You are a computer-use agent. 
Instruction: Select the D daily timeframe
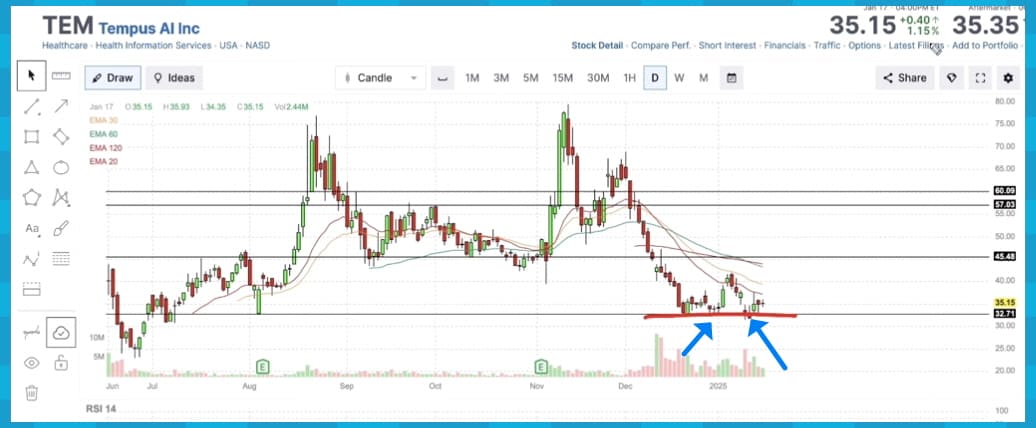click(x=655, y=78)
